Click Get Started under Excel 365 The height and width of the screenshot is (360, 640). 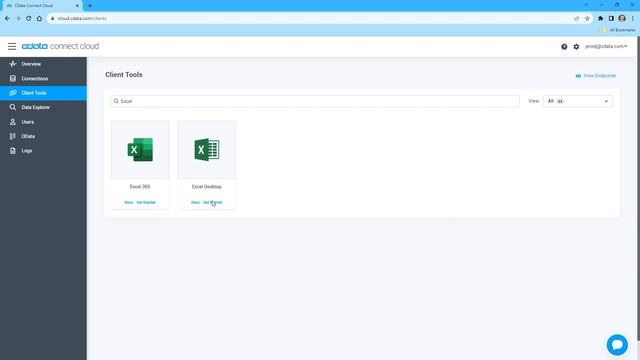(x=146, y=202)
